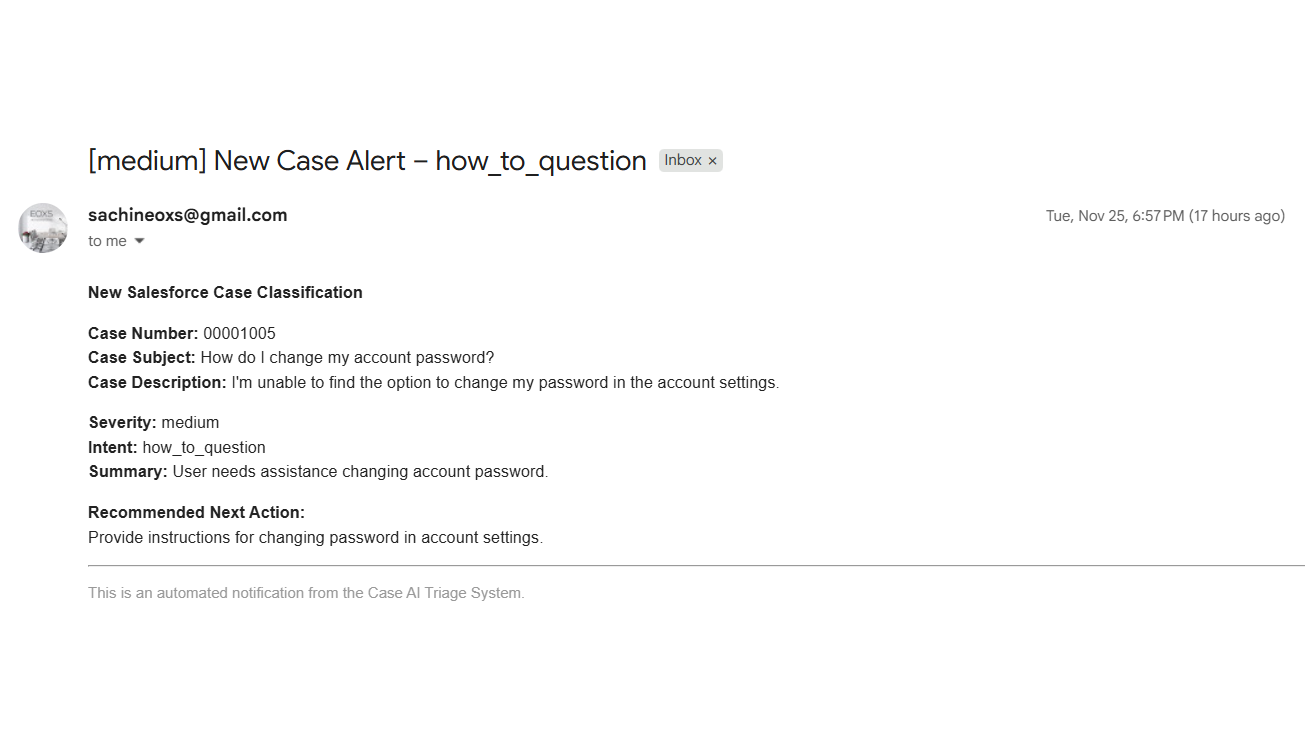Click the recommended action instructions sentence
1305x734 pixels.
(315, 537)
